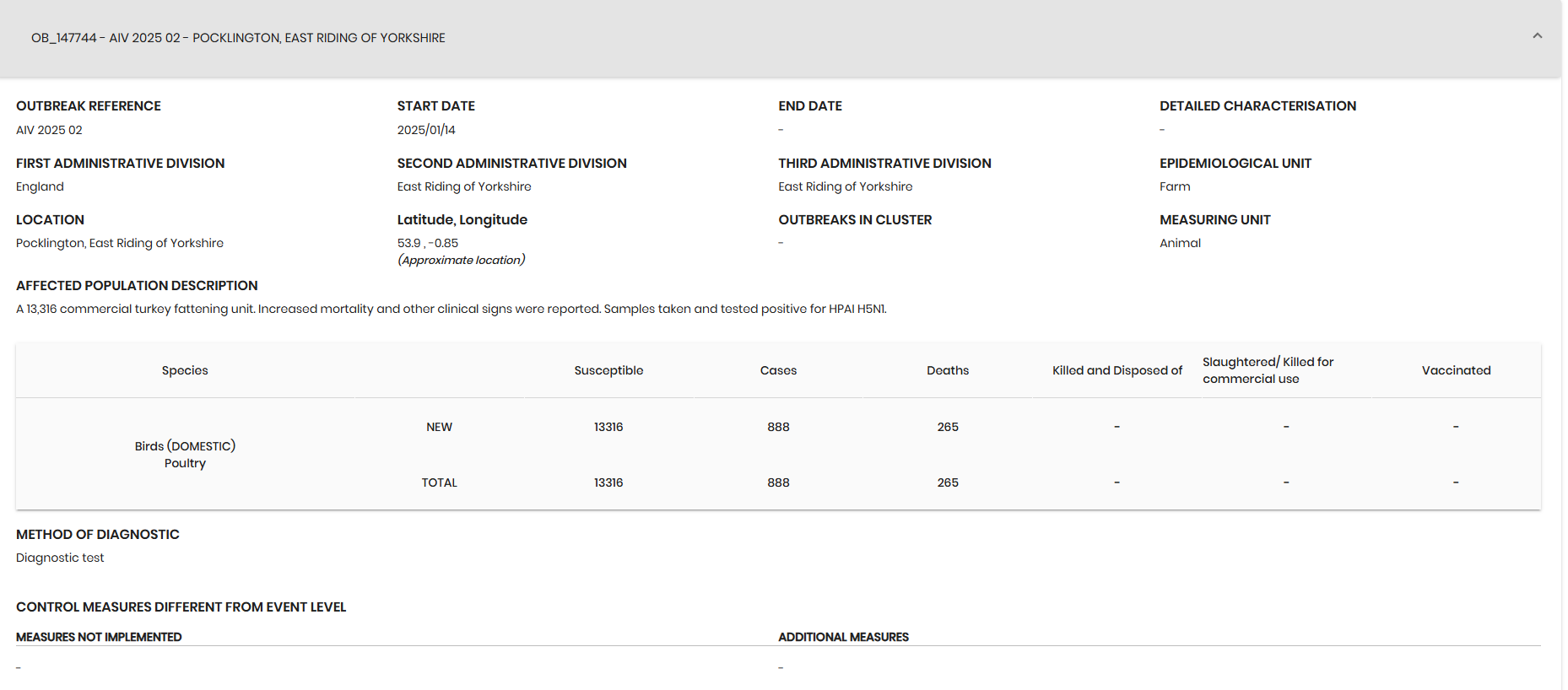The width and height of the screenshot is (1568, 690).
Task: Click the TOTAL row label
Action: coord(439,482)
